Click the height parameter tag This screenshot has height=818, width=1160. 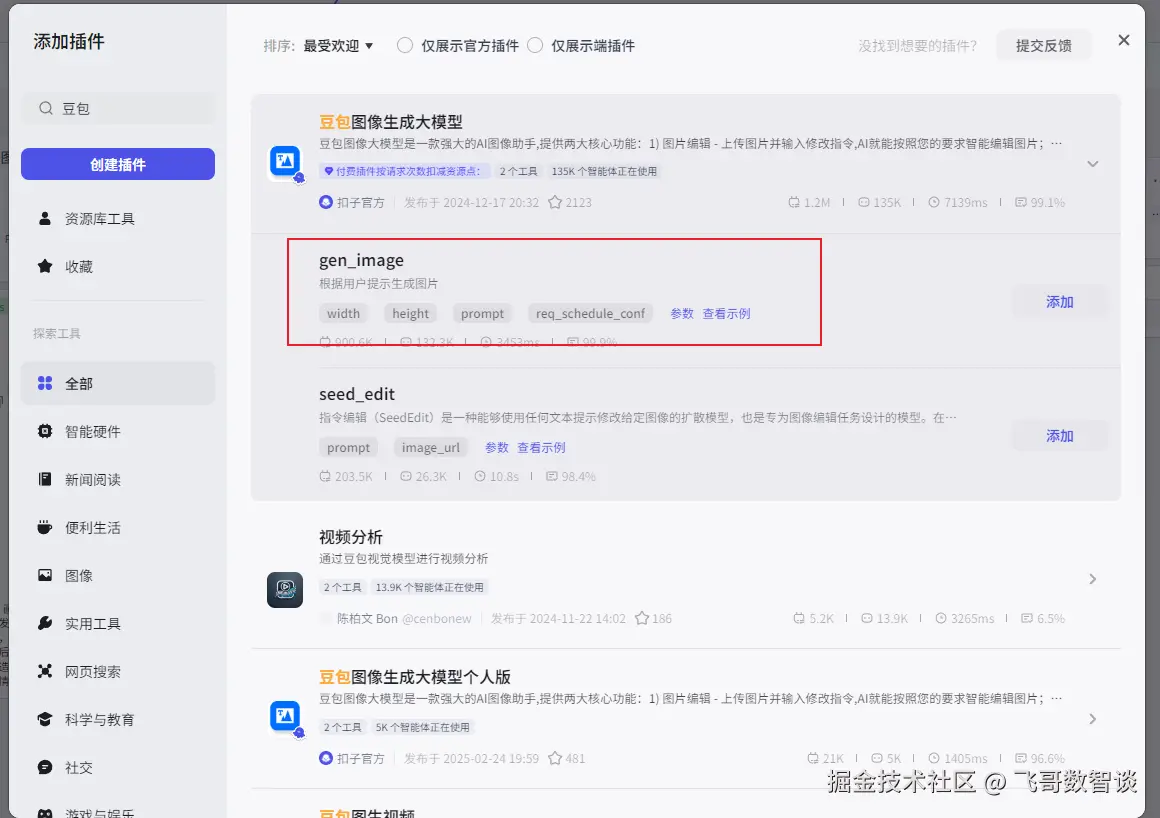[411, 314]
